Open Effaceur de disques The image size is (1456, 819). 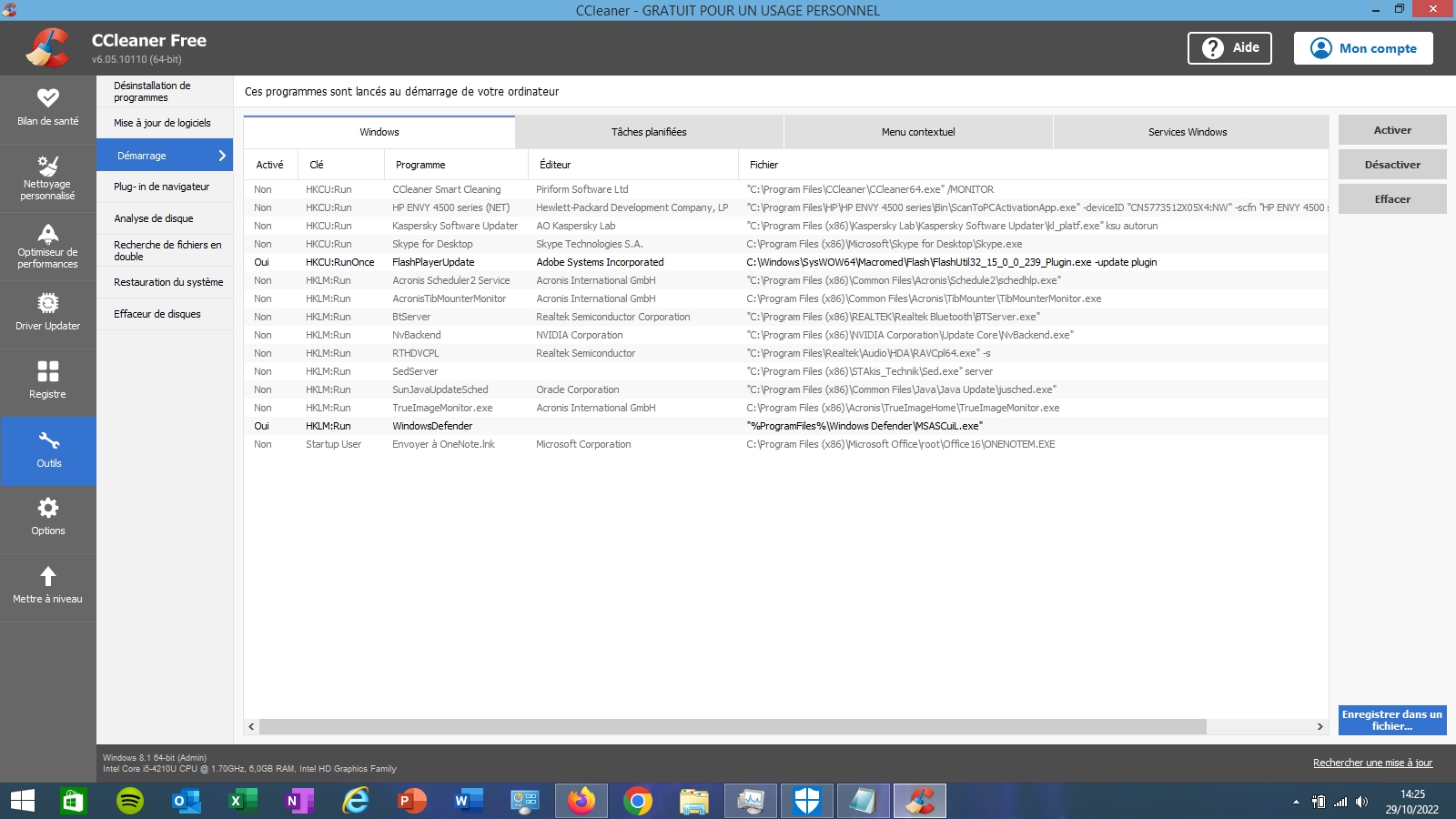(x=165, y=314)
